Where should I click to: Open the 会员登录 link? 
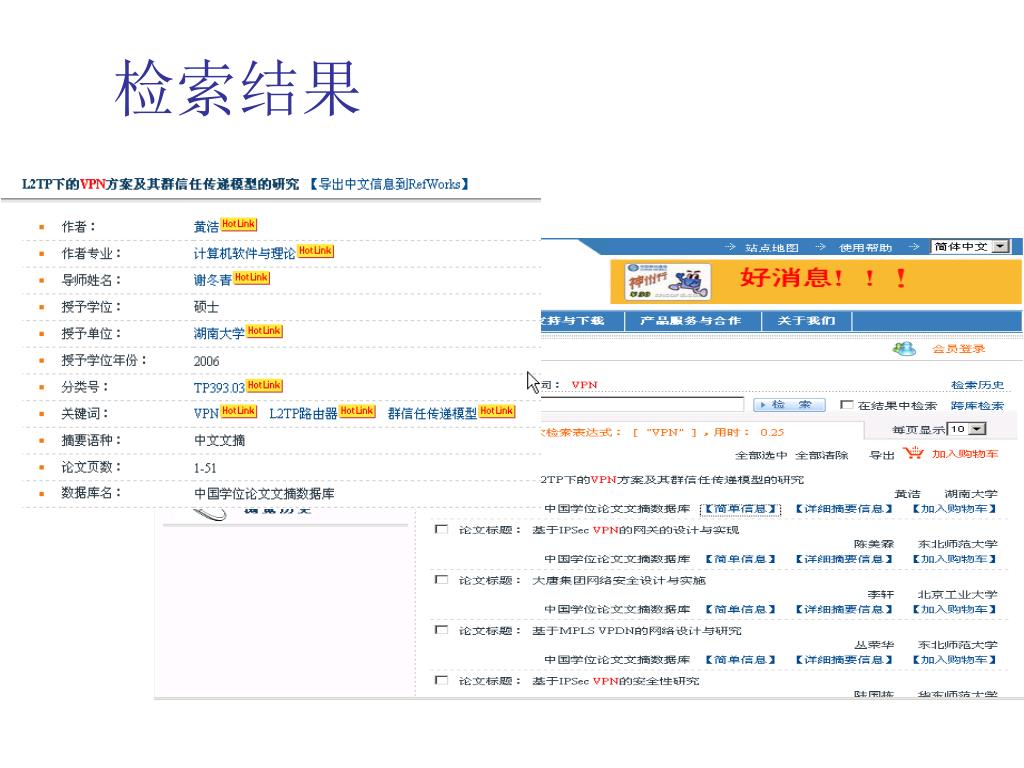(958, 349)
